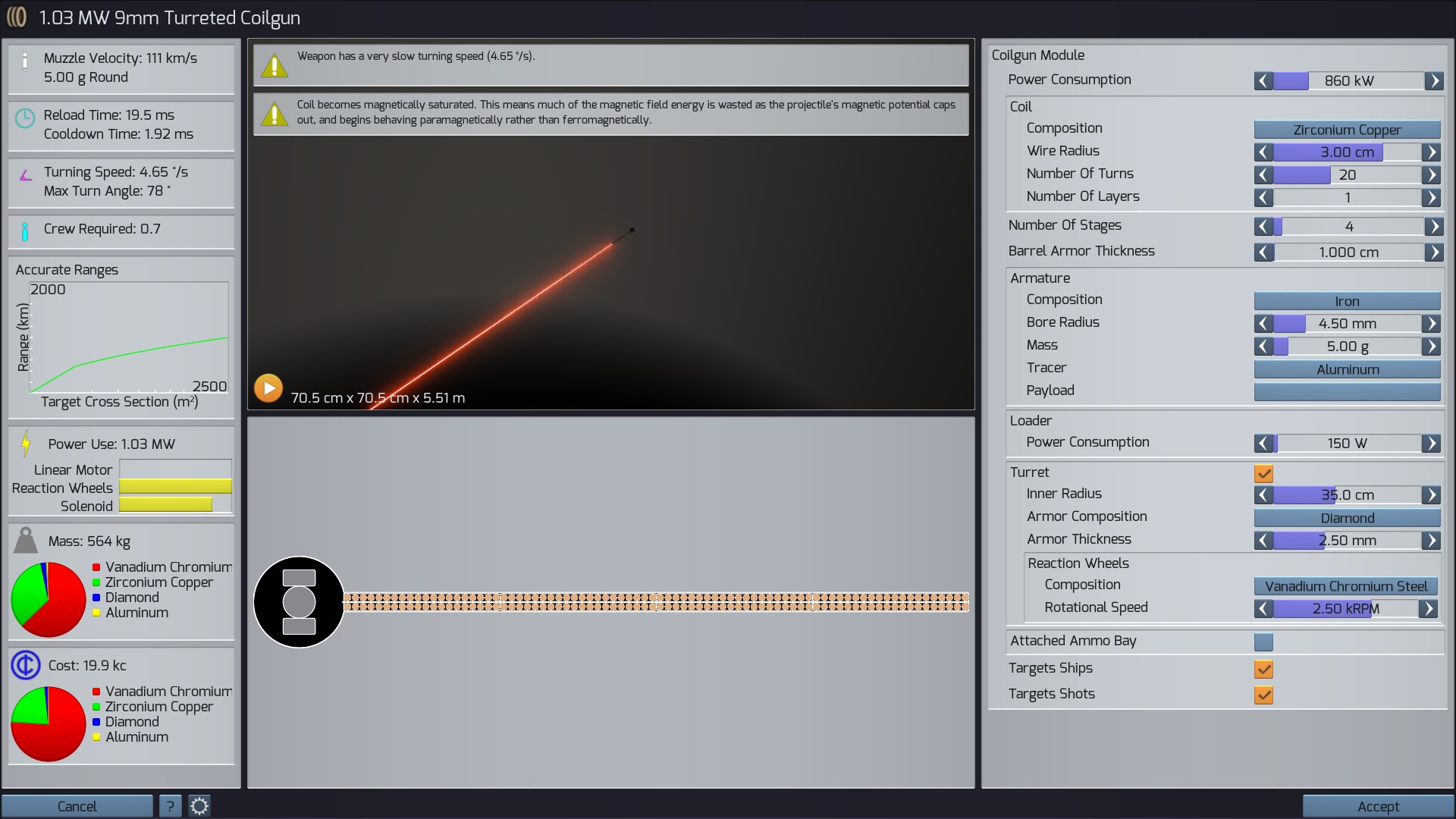The width and height of the screenshot is (1456, 819).
Task: Open the Zirconium Copper coil composition selector
Action: (1347, 130)
